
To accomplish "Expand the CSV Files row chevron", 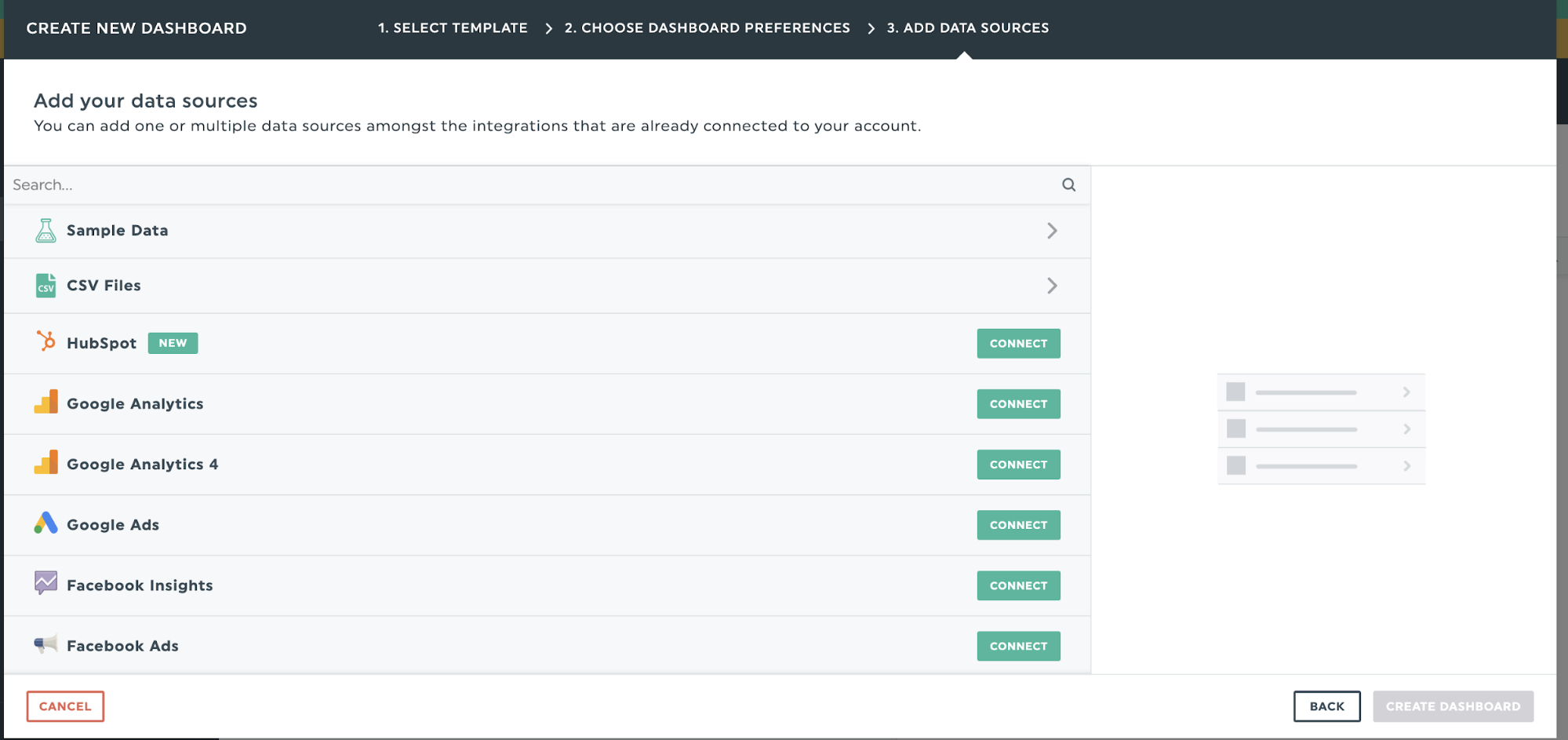I will coord(1052,286).
